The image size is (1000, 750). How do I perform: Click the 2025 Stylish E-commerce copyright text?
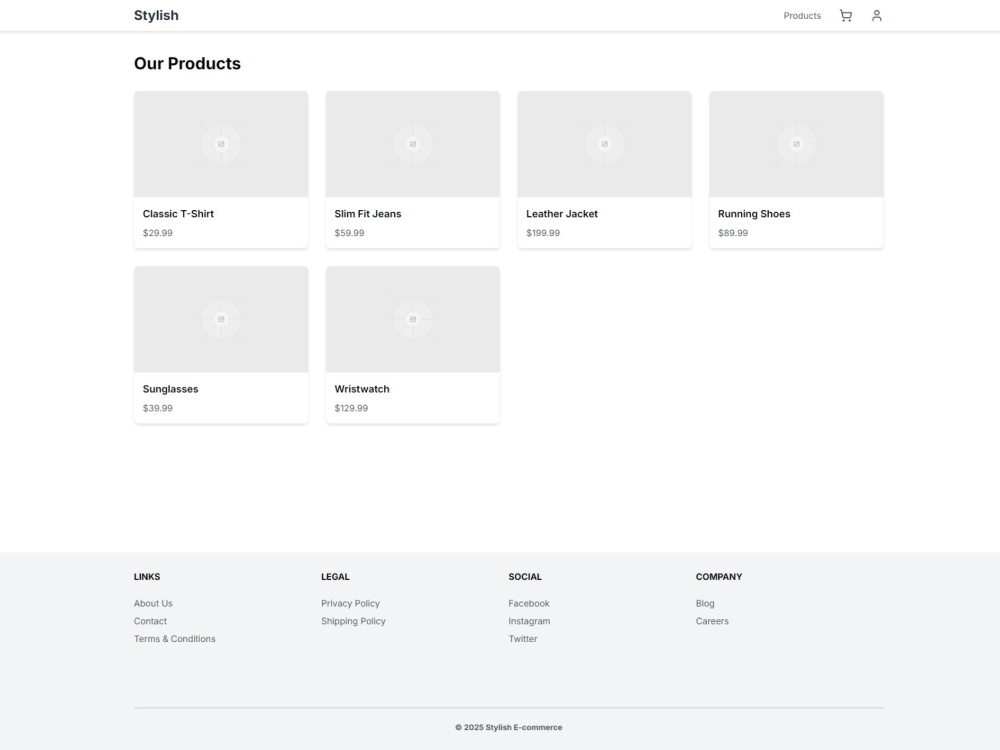(509, 728)
